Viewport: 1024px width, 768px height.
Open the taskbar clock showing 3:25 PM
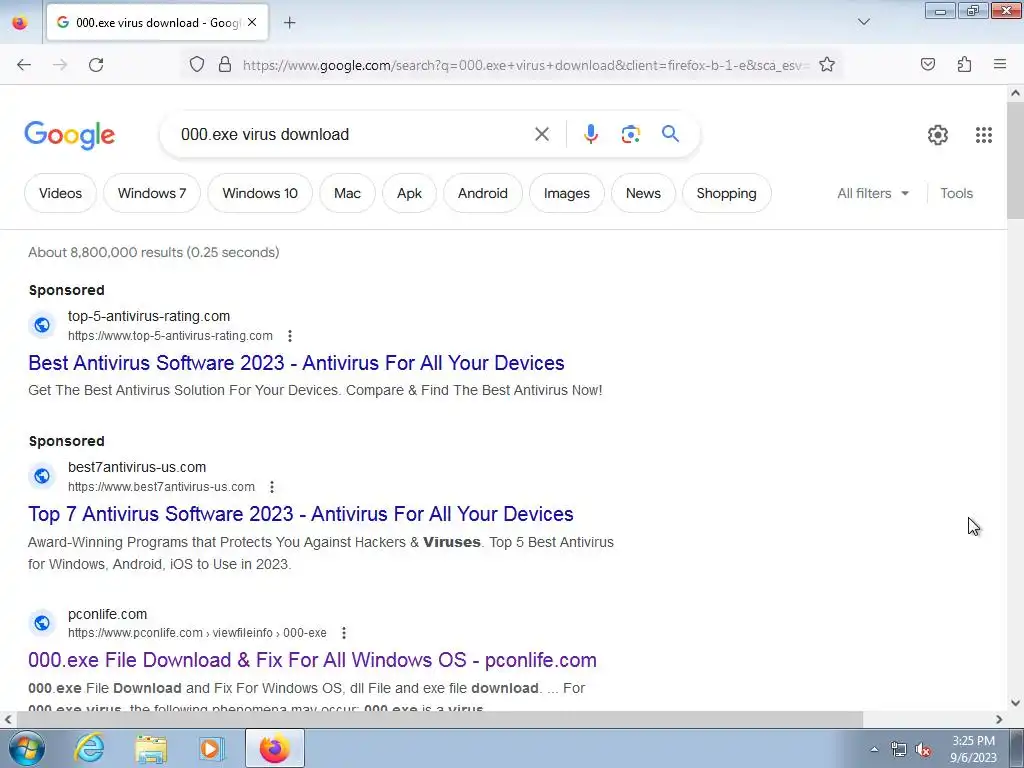(x=973, y=749)
